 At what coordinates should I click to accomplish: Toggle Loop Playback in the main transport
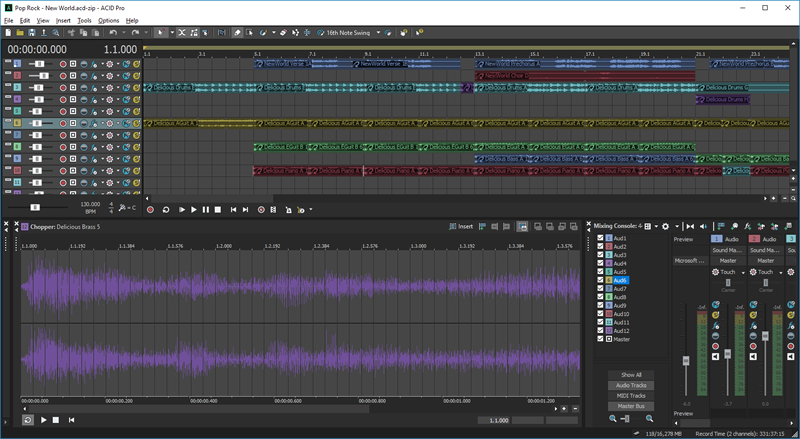[166, 210]
